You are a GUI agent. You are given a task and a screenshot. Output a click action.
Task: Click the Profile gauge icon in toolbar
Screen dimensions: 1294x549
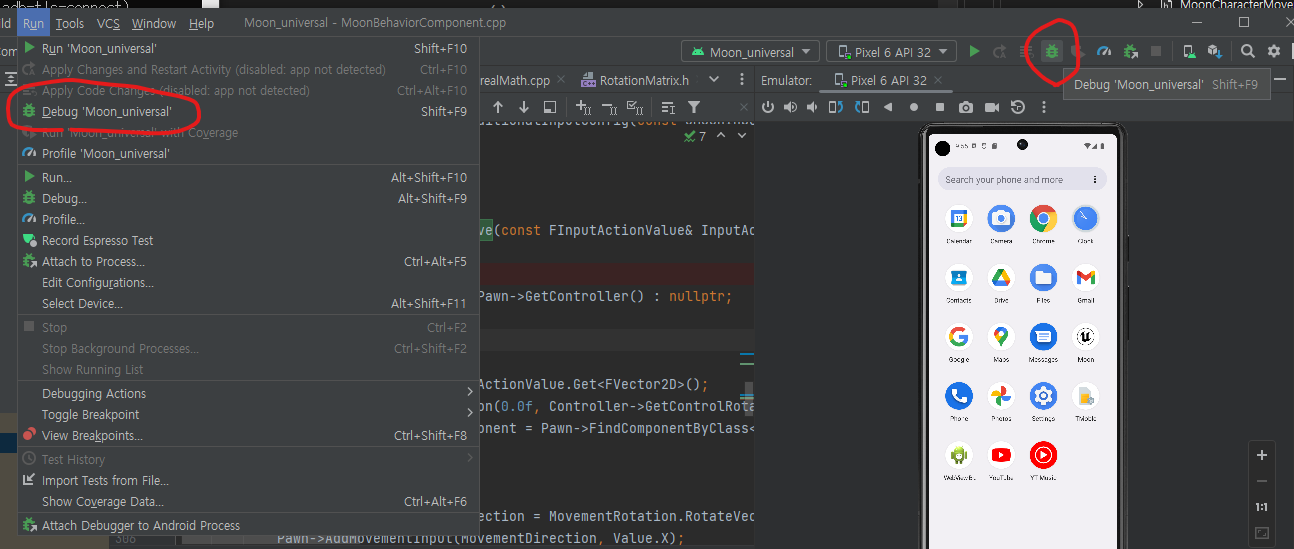click(x=1104, y=51)
